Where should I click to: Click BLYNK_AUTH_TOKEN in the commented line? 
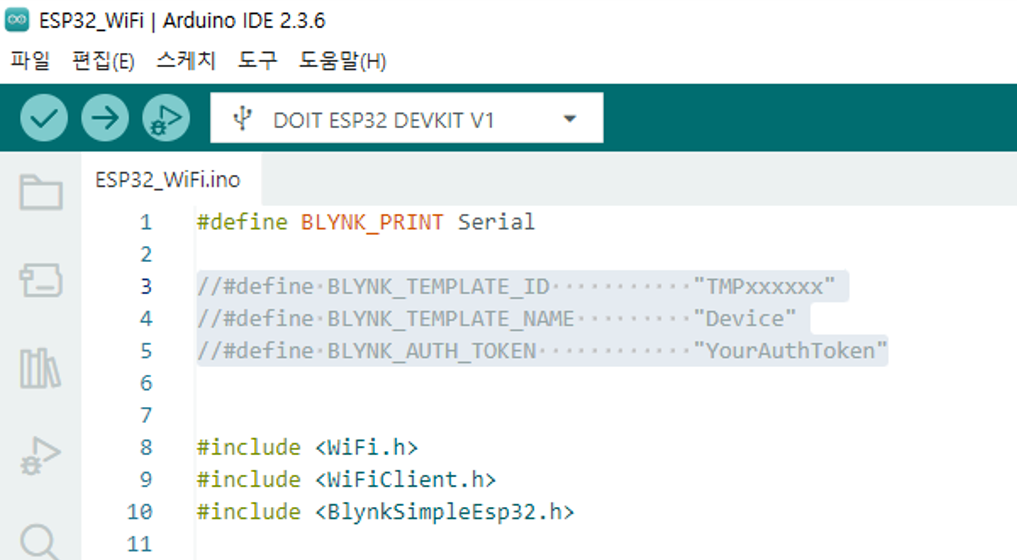pyautogui.click(x=432, y=351)
